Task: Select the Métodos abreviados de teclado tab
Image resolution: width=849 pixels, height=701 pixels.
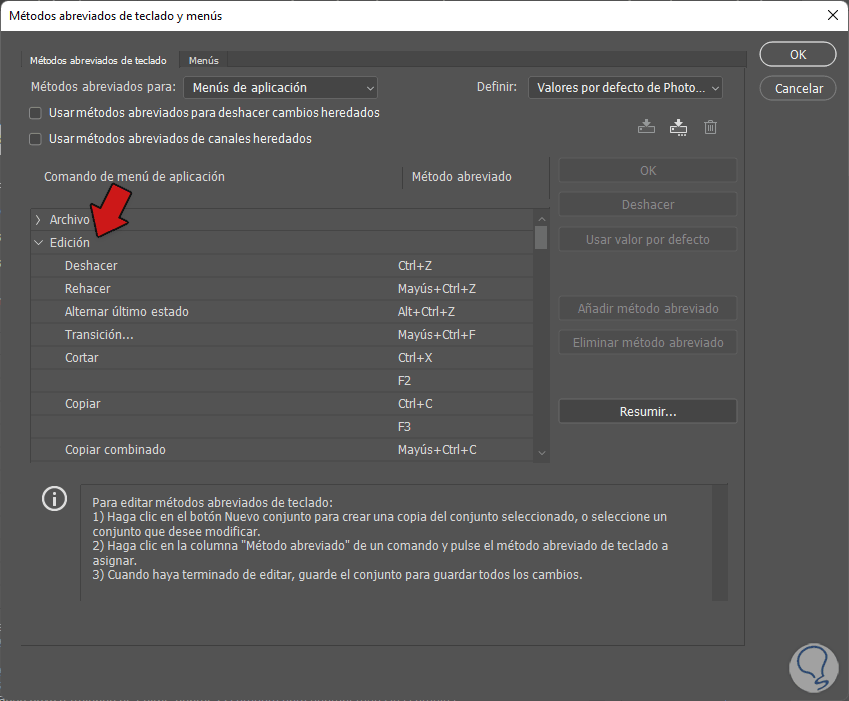Action: 98,61
